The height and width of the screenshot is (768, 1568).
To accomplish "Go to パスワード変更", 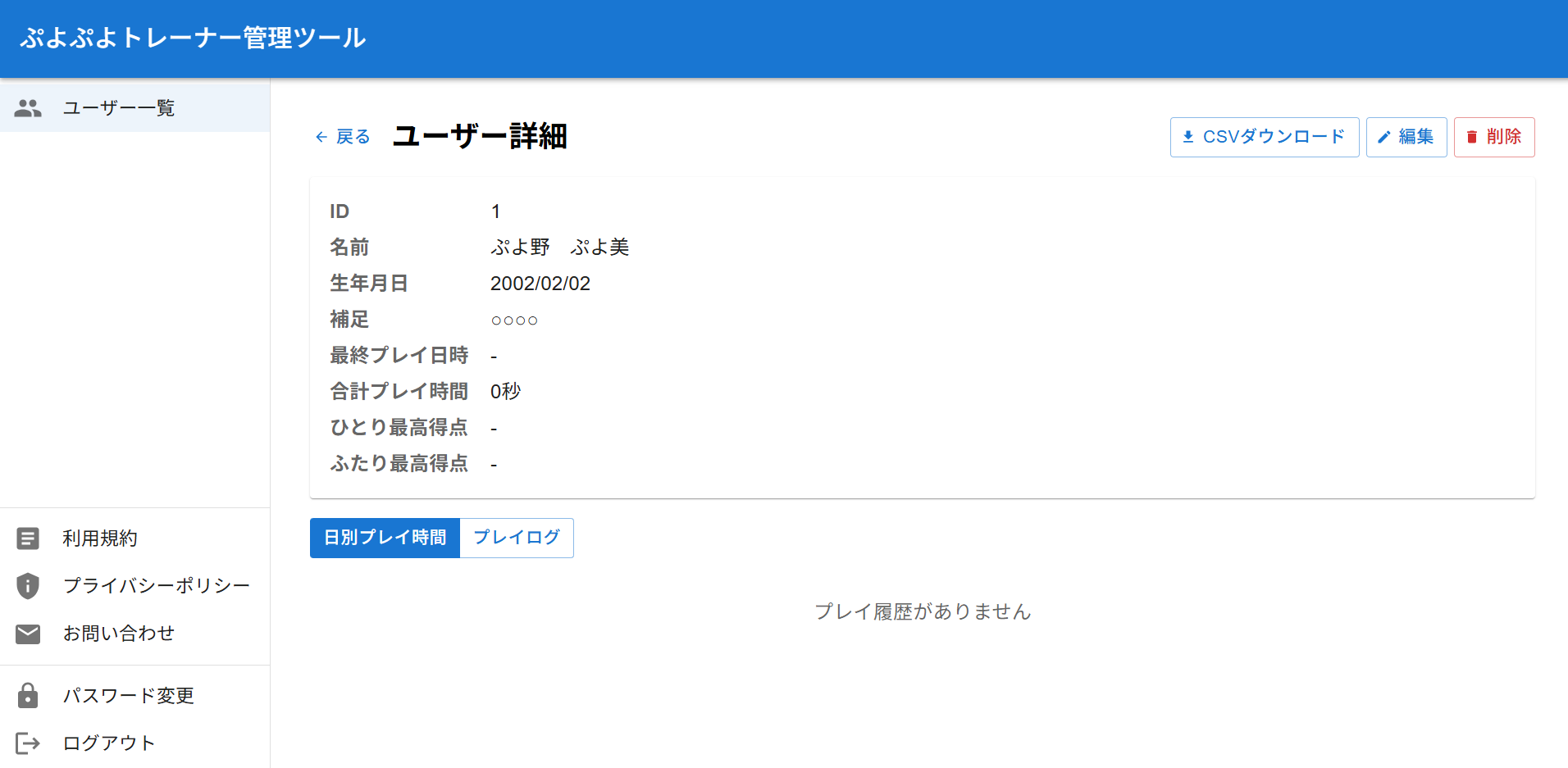I will 134,696.
